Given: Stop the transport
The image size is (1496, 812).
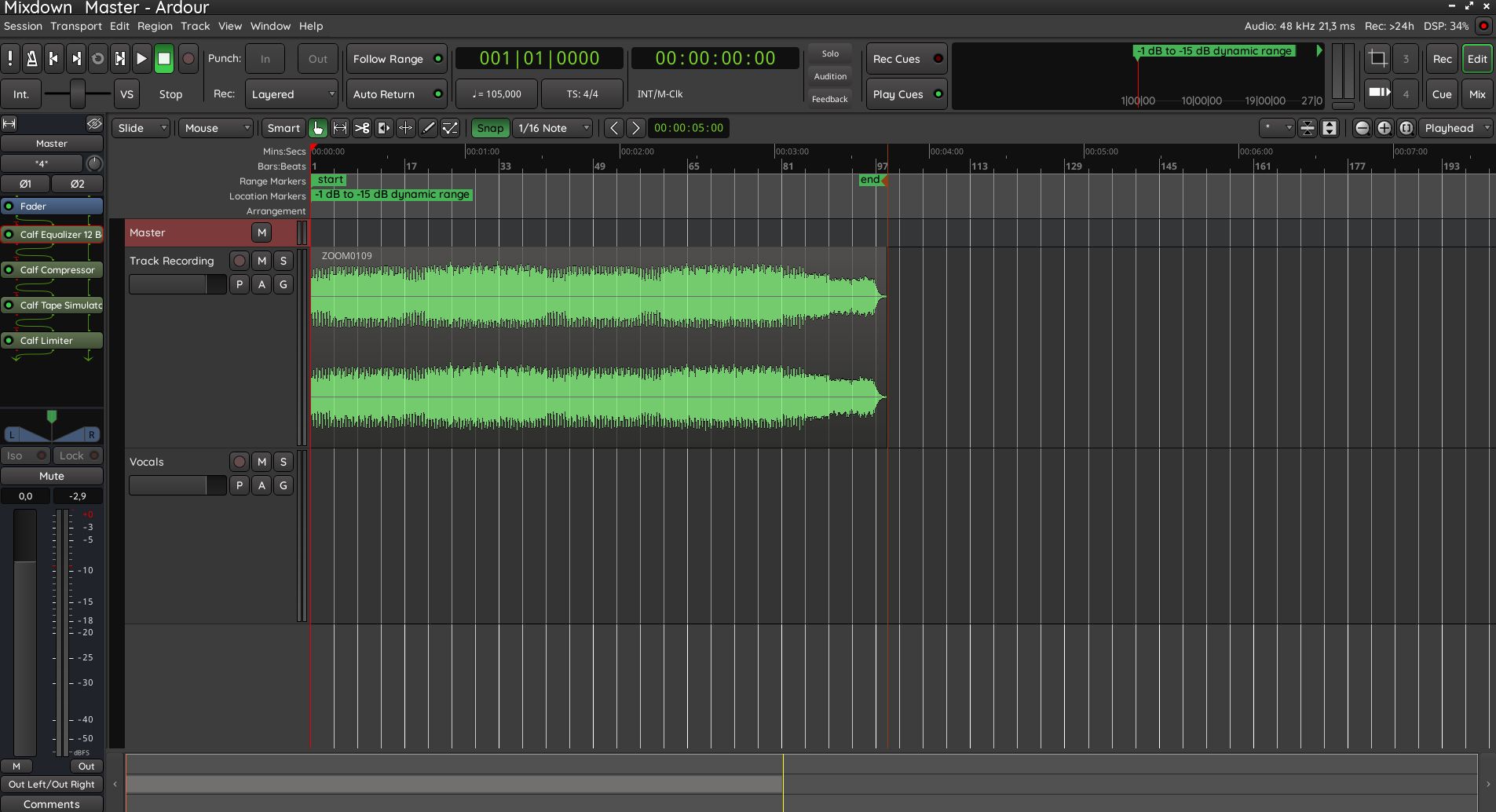Looking at the screenshot, I should 164,59.
